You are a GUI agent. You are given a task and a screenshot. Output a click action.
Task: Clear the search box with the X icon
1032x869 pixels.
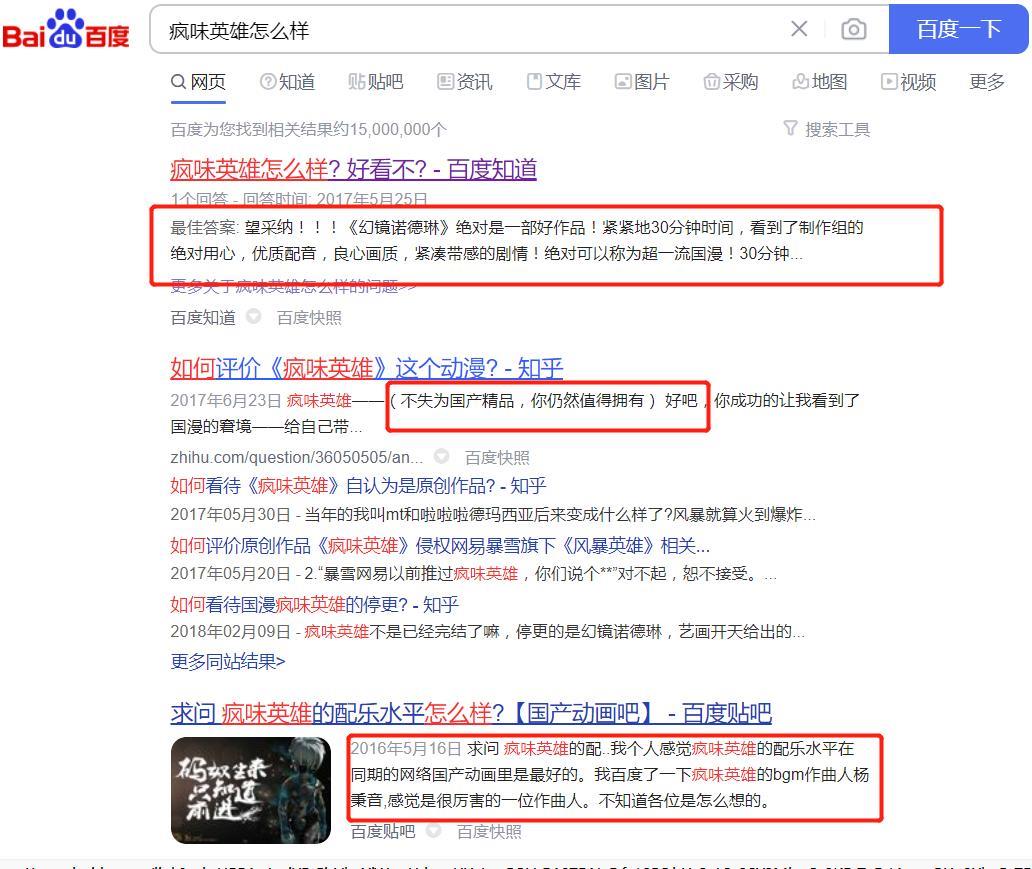(x=799, y=29)
